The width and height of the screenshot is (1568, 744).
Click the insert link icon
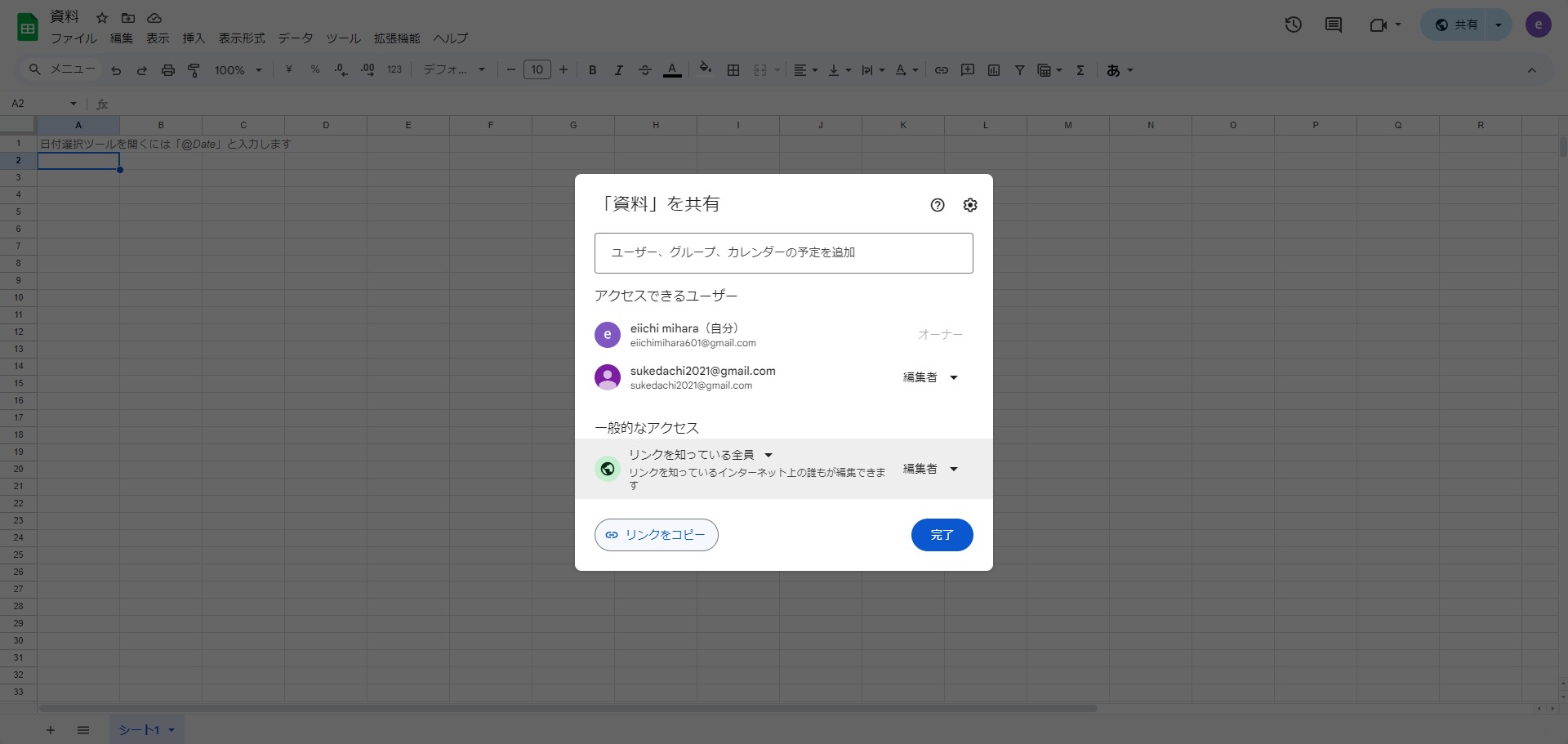pyautogui.click(x=942, y=70)
